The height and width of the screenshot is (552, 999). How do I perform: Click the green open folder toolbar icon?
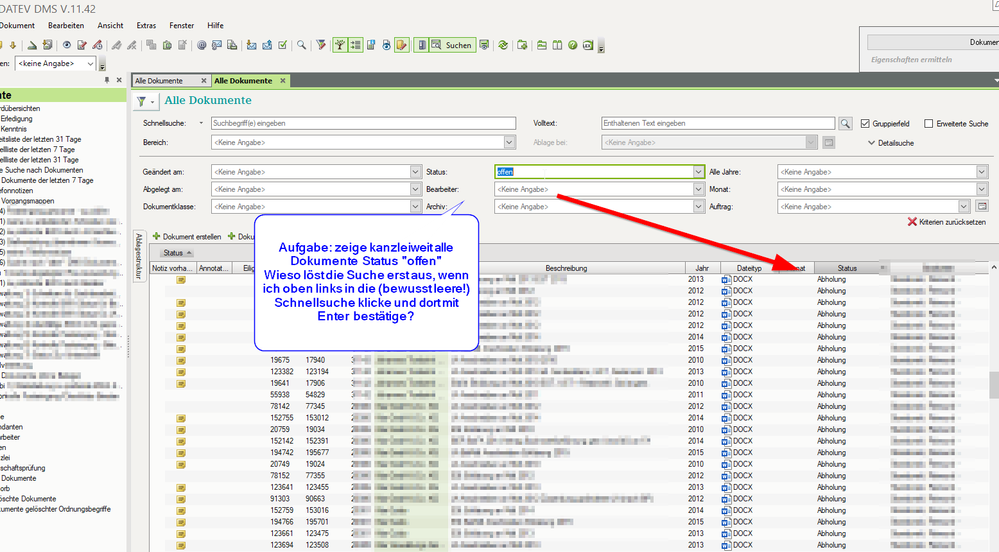pyautogui.click(x=542, y=45)
